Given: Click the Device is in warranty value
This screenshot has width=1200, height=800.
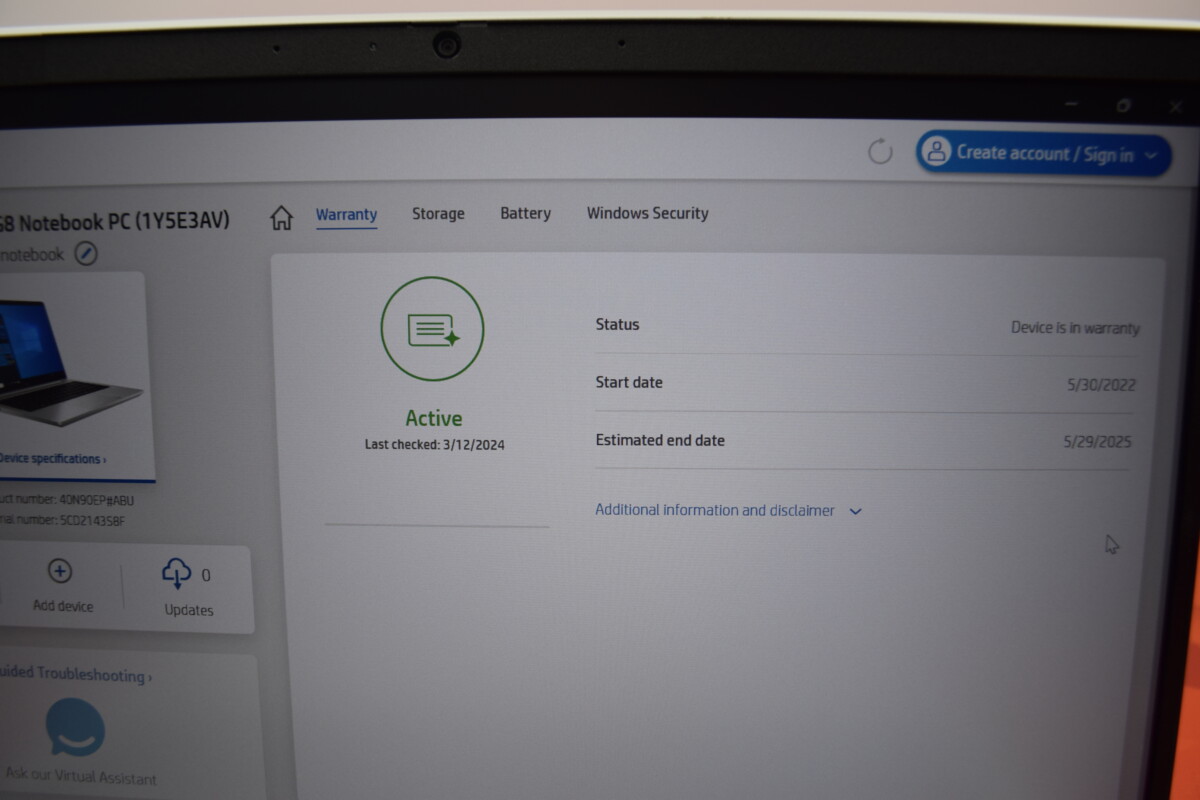Looking at the screenshot, I should coord(1075,327).
